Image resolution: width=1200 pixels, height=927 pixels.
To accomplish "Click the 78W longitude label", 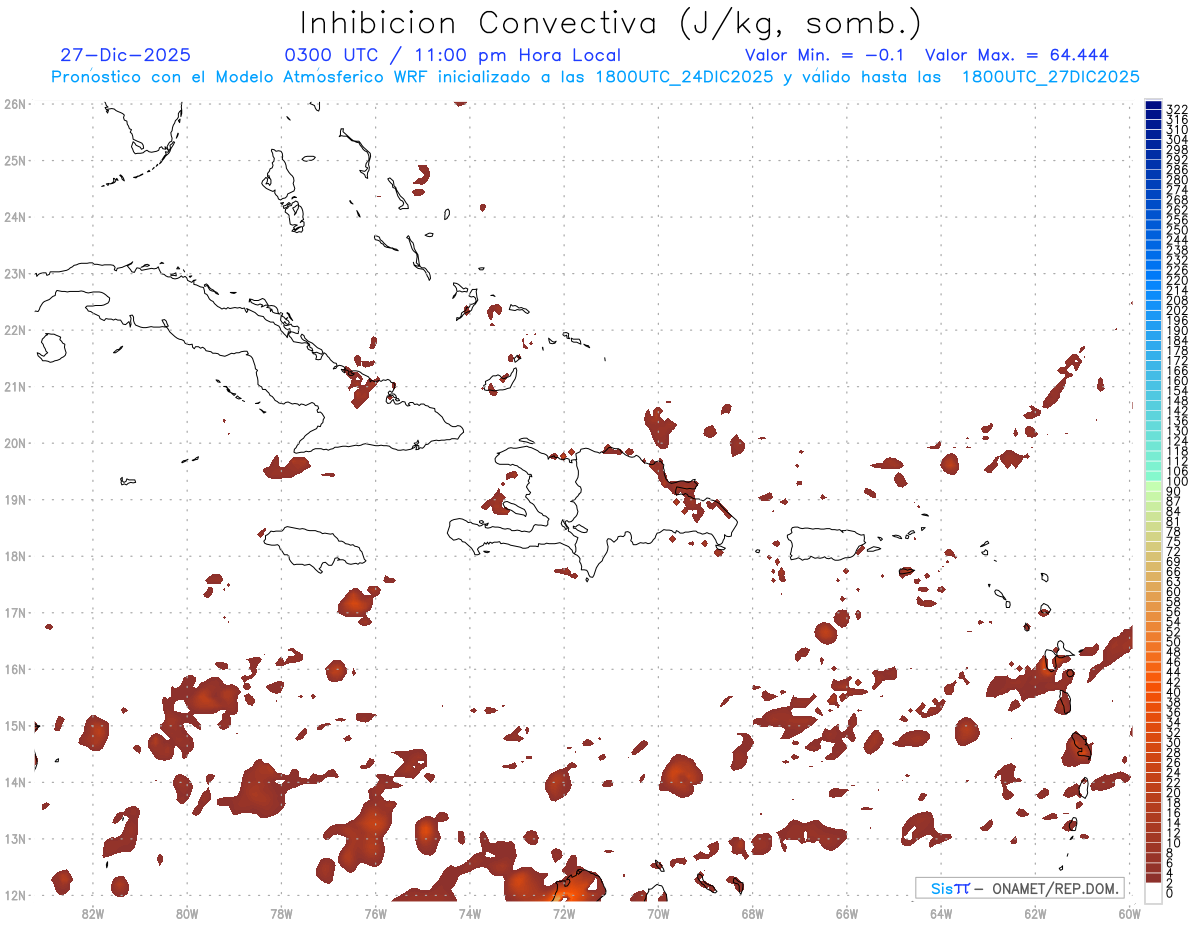I will (x=281, y=912).
